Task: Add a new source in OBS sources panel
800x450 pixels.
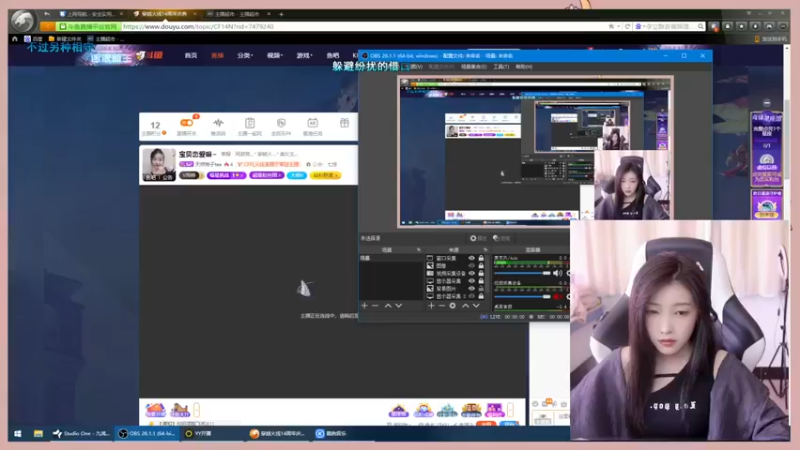Action: 431,306
